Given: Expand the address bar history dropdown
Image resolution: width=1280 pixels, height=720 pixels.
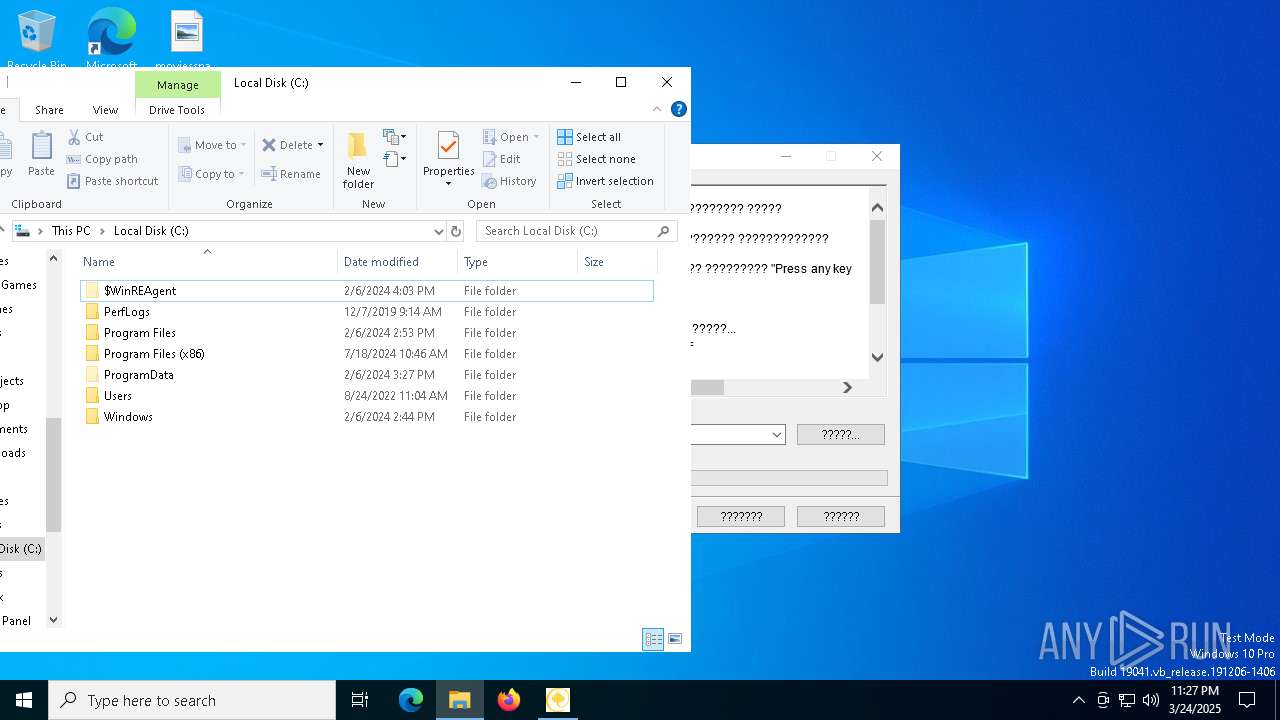Looking at the screenshot, I should pos(438,231).
